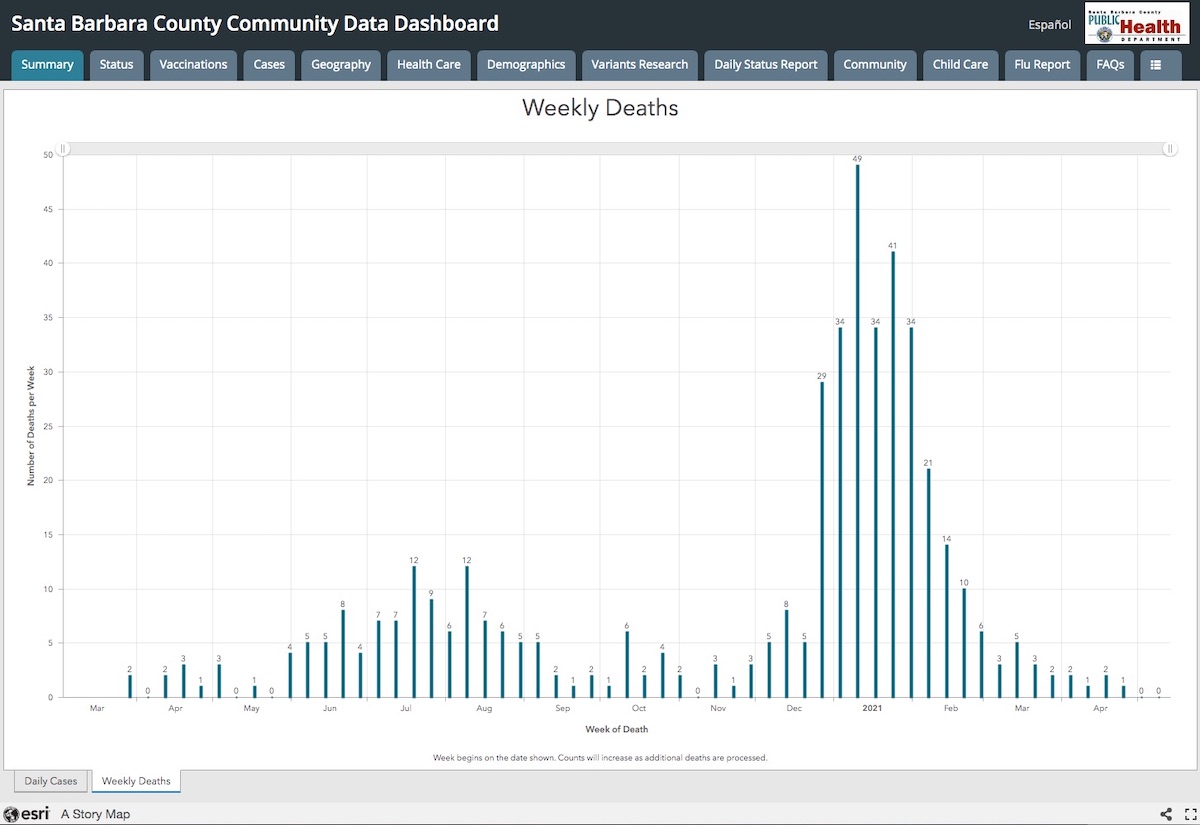
Task: Open the Variants Research tab
Action: (639, 65)
